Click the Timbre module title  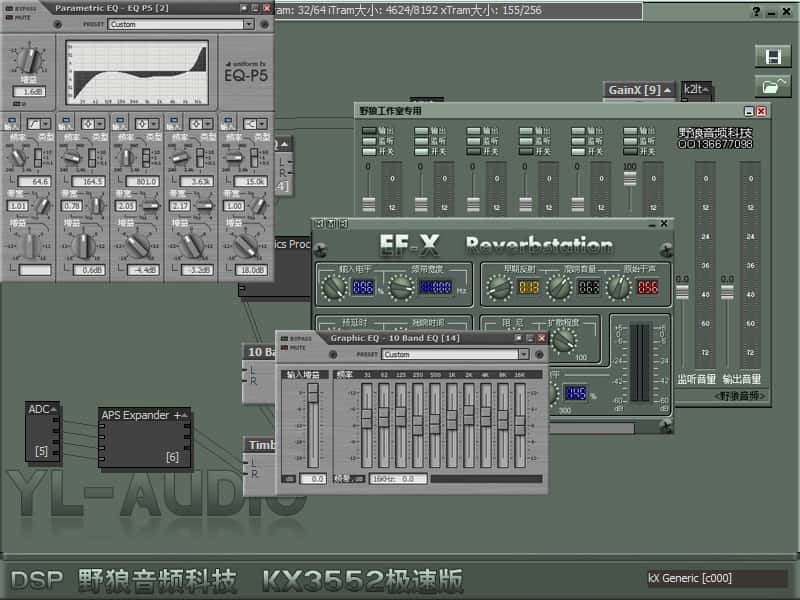click(261, 445)
